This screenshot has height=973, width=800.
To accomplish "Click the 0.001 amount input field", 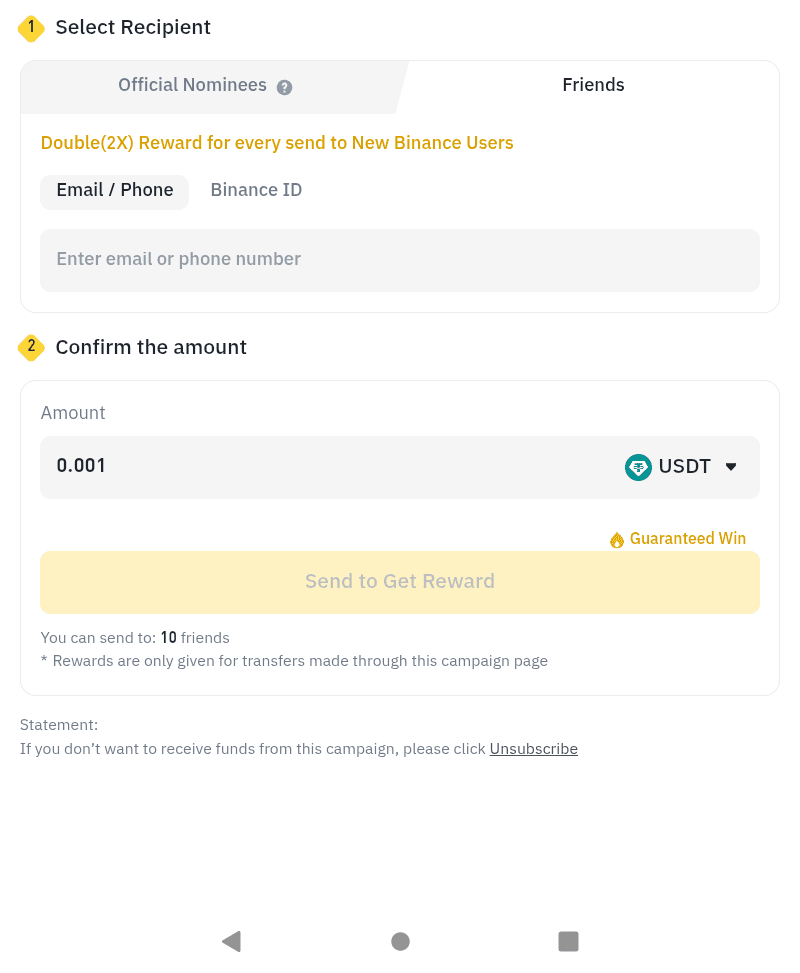I will point(329,467).
